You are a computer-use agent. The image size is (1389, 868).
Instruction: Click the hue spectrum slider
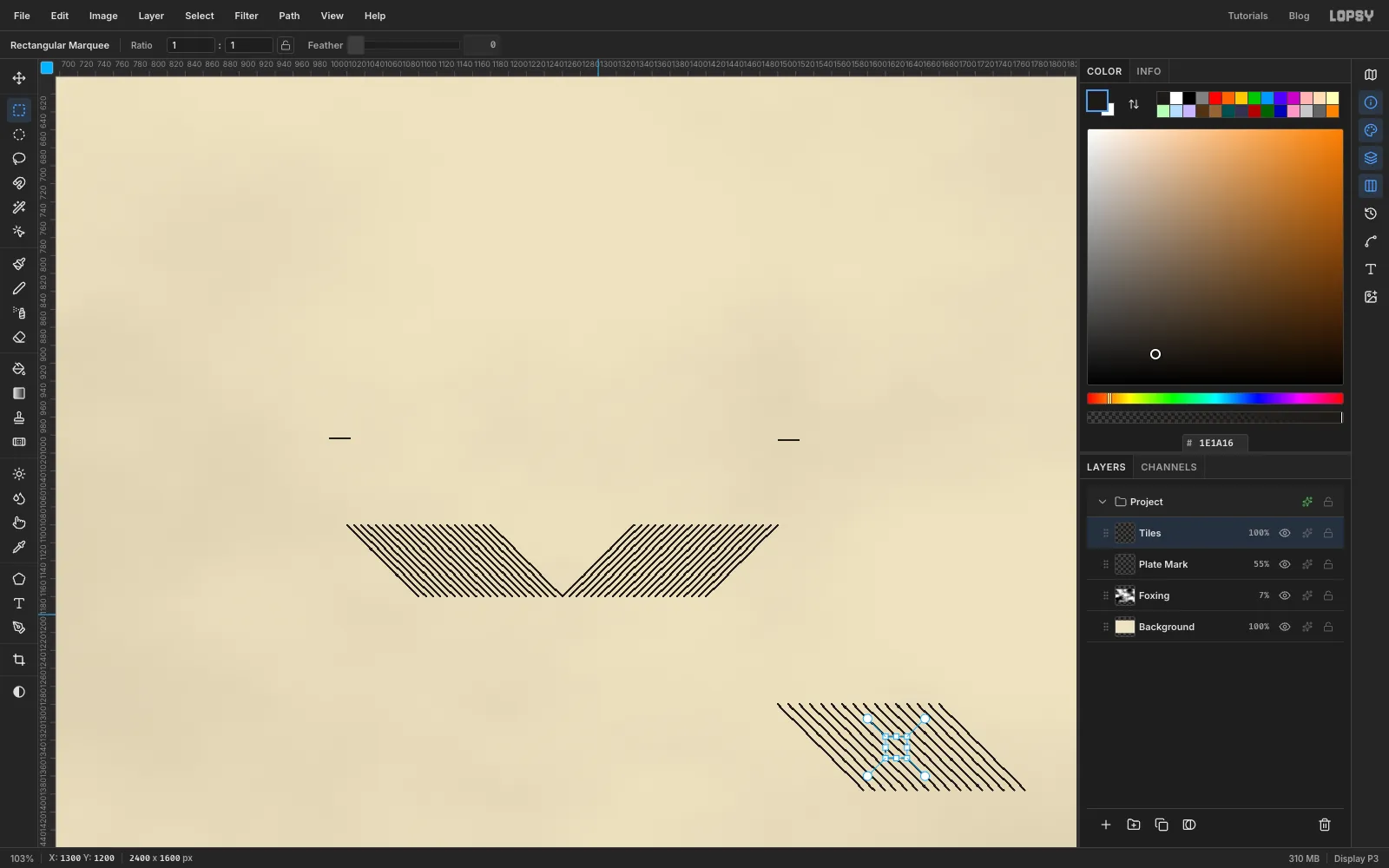[1215, 398]
